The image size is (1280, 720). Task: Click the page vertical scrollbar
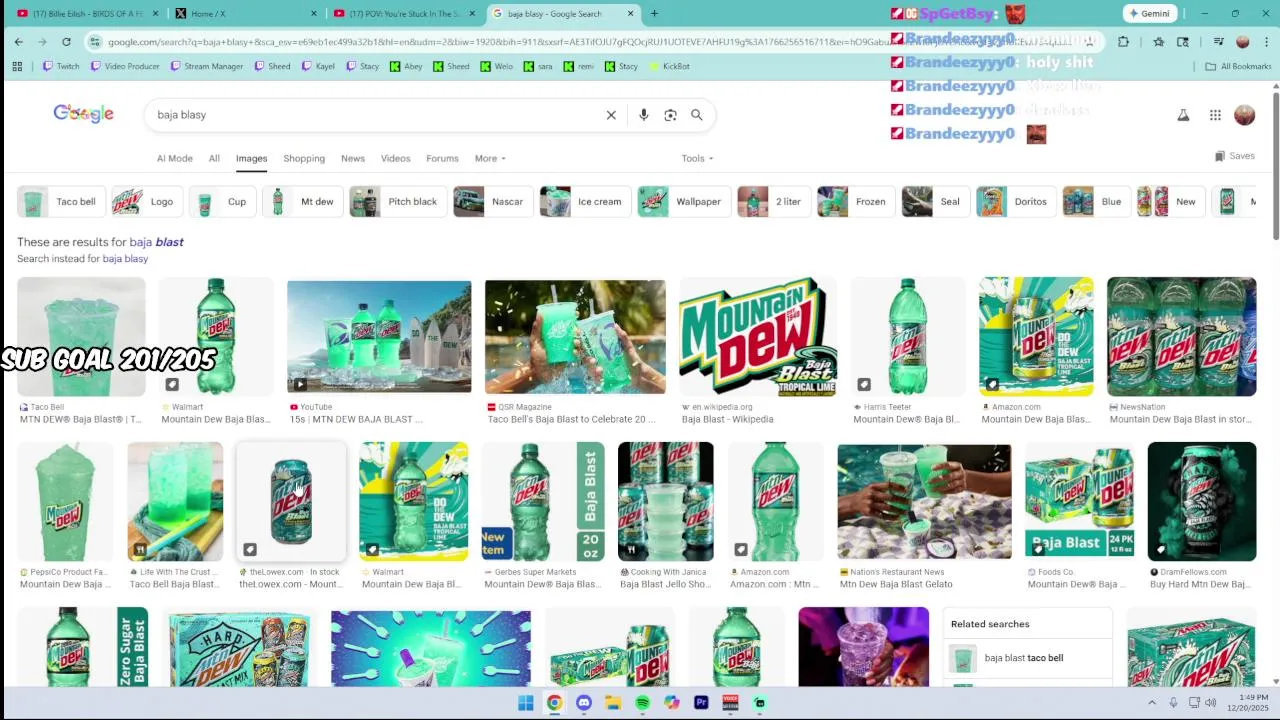tap(1276, 165)
